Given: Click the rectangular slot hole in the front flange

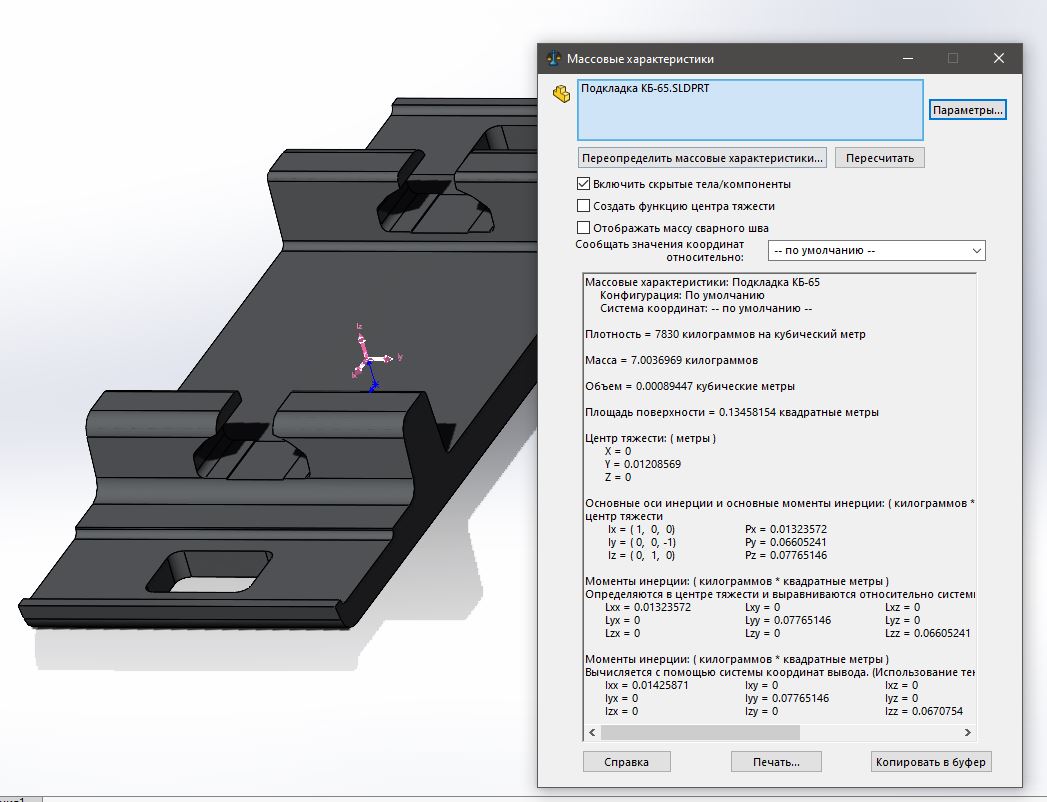Looking at the screenshot, I should click(209, 572).
